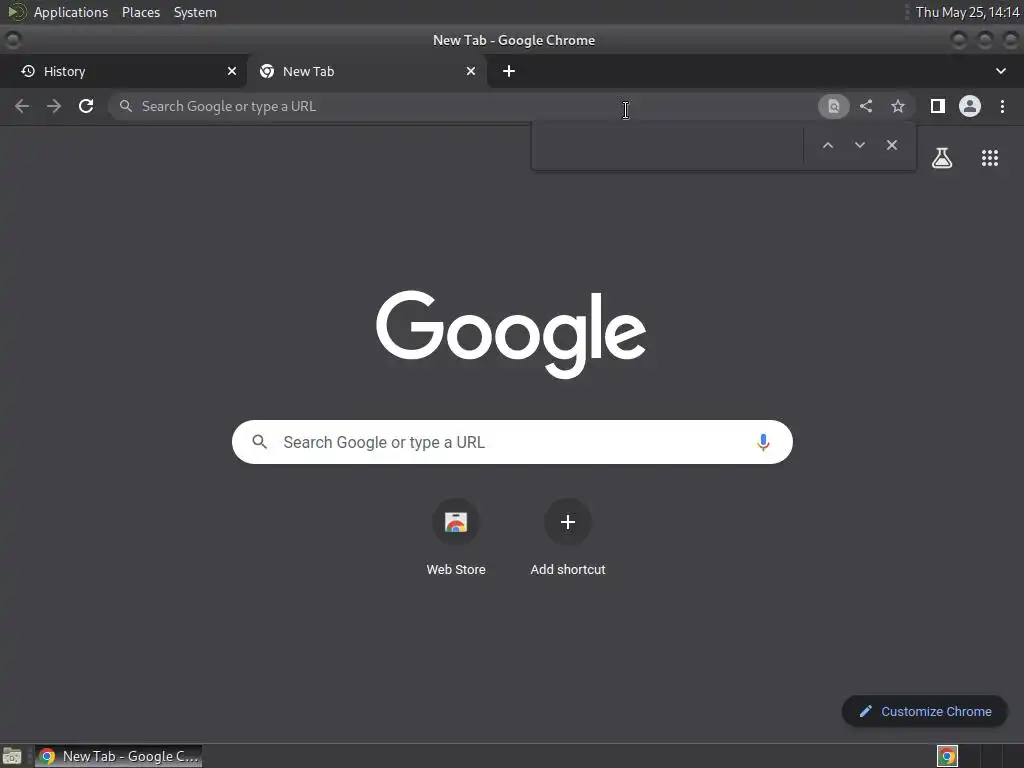Click the Add shortcut plus button

[568, 522]
